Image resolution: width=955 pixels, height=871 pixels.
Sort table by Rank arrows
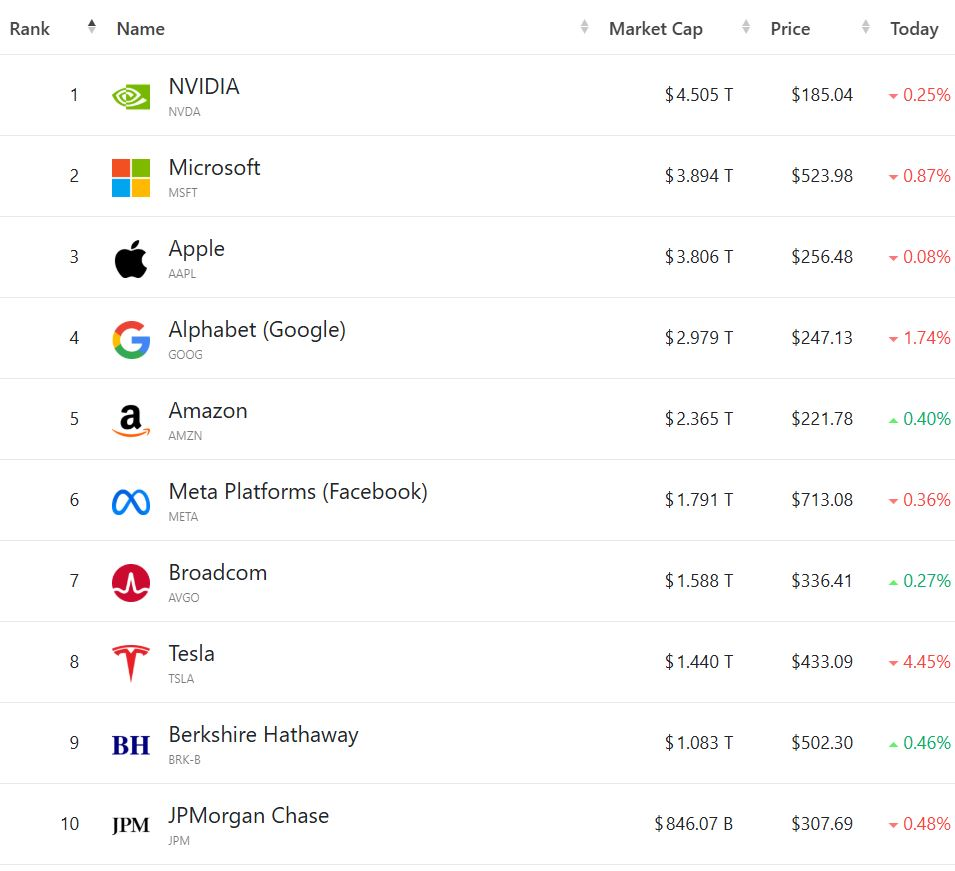92,28
